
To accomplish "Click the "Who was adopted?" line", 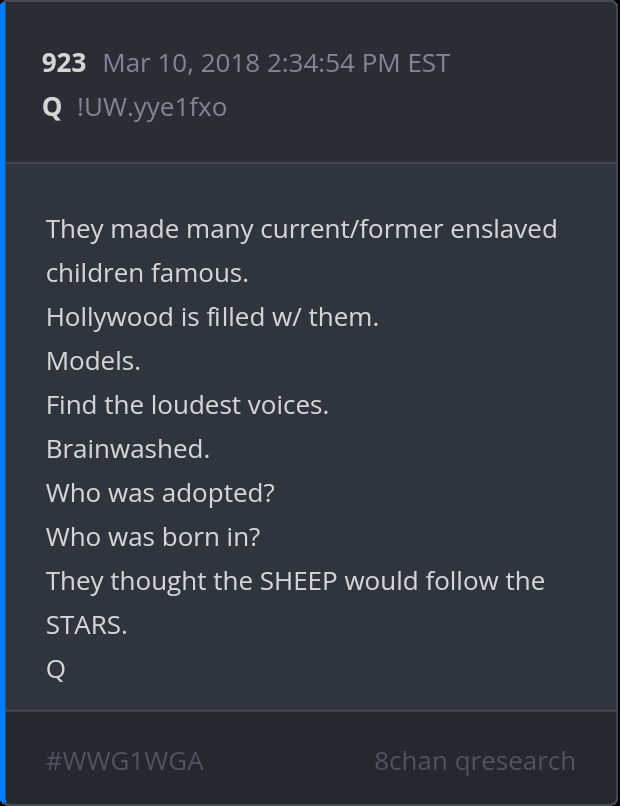I will point(160,493).
